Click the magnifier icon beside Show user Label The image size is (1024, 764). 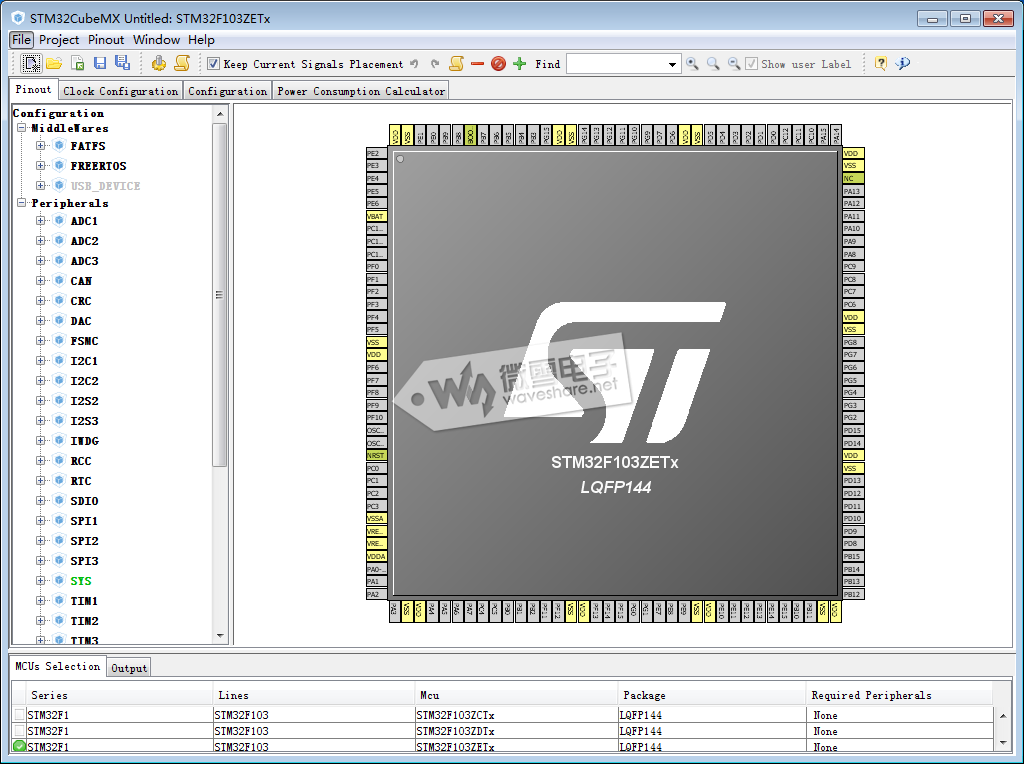pos(734,63)
